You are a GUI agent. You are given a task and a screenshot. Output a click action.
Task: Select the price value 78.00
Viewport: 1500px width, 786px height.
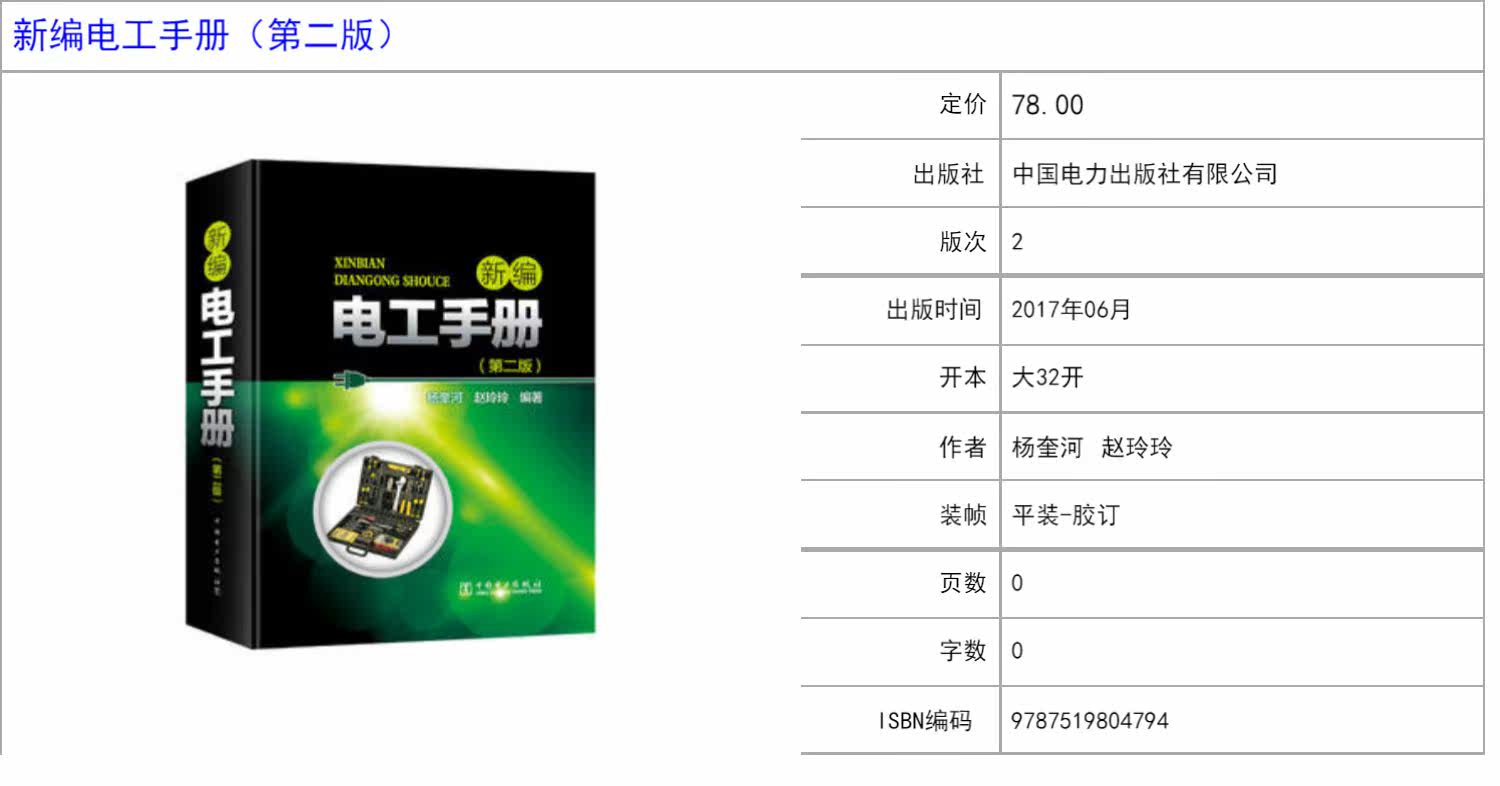(1047, 105)
